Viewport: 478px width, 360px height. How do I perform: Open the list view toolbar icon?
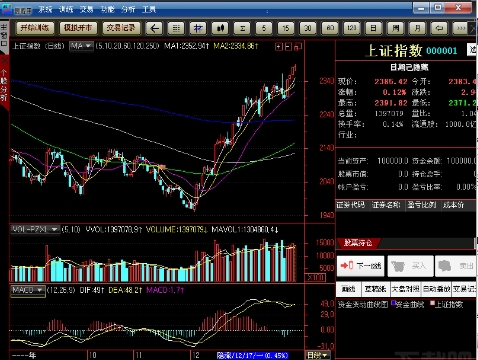pyautogui.click(x=176, y=28)
